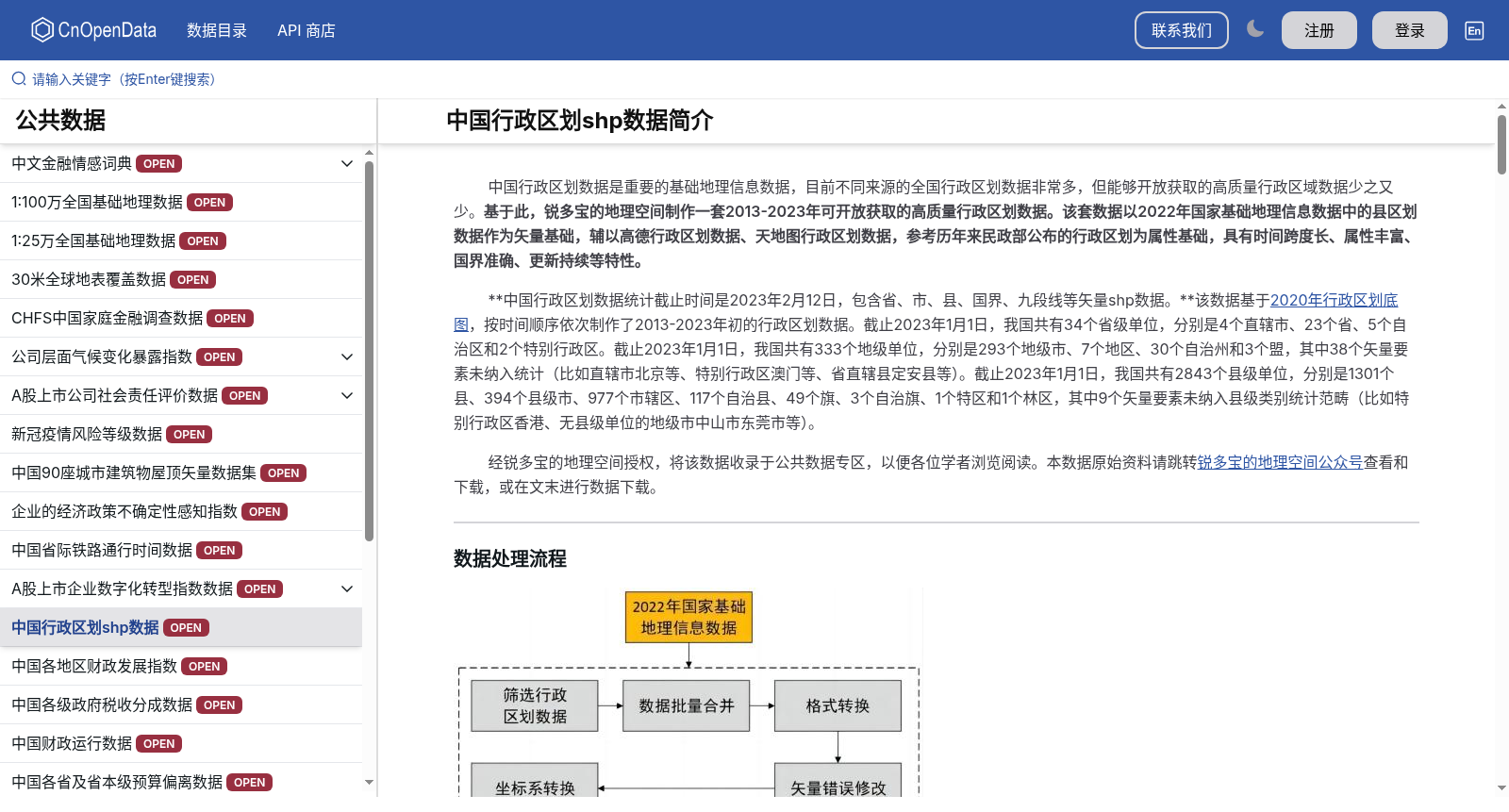Open 公司层面气候变化暴露指数 item text
Image resolution: width=1509 pixels, height=812 pixels.
(102, 356)
